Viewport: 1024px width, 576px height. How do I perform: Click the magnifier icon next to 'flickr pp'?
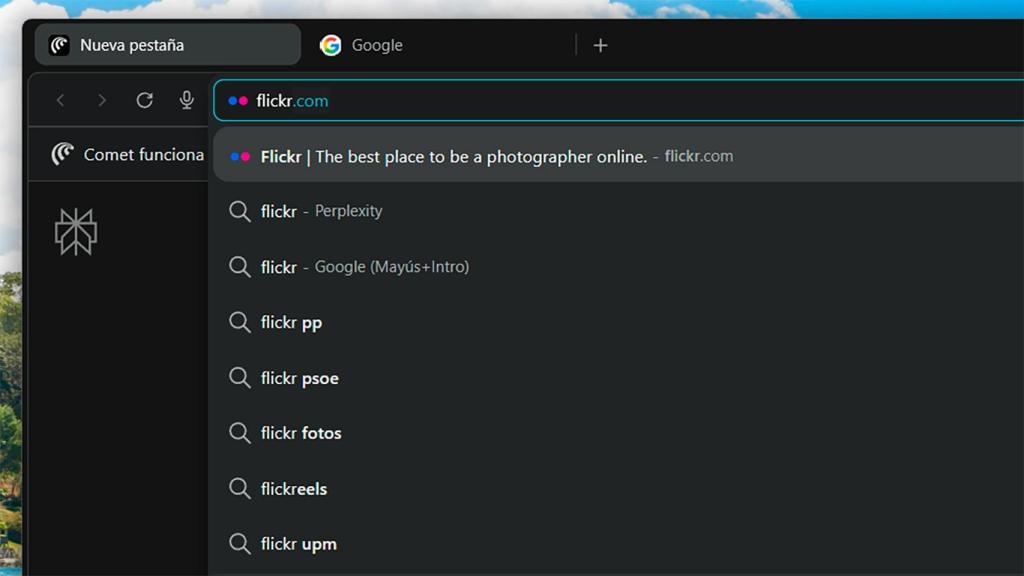pyautogui.click(x=240, y=322)
